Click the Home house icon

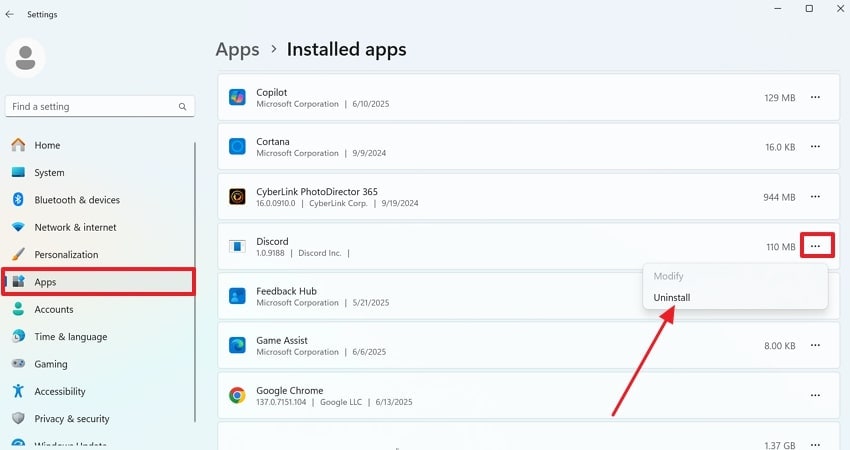18,145
